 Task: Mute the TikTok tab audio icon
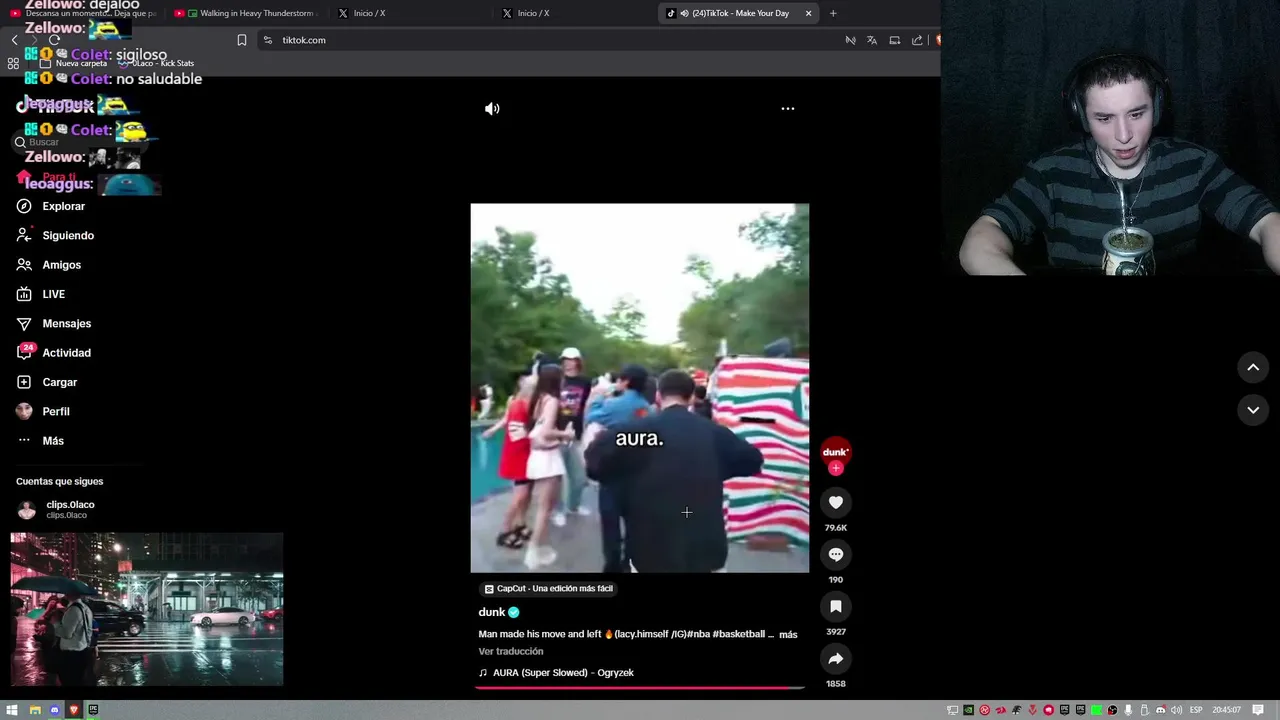[684, 13]
